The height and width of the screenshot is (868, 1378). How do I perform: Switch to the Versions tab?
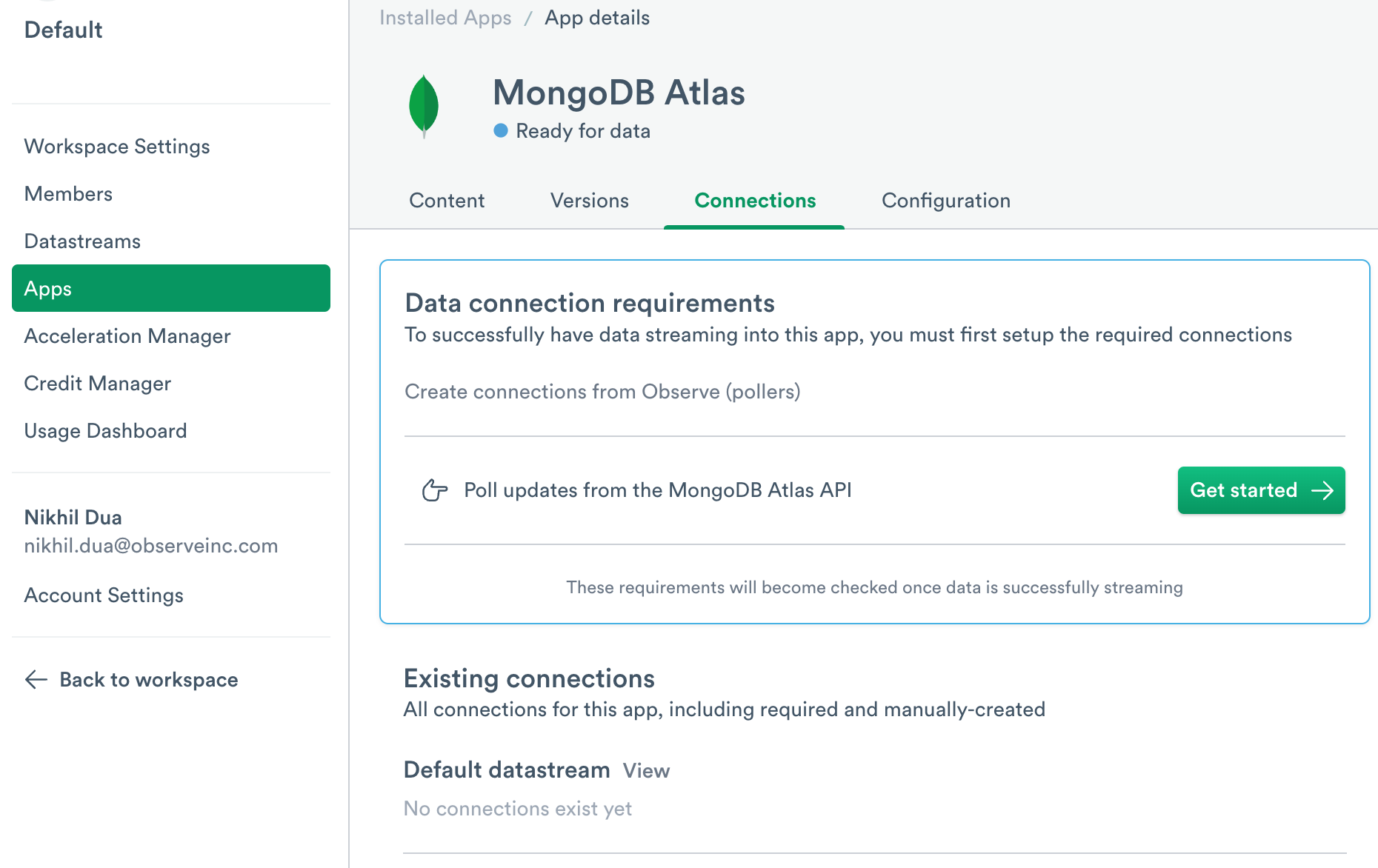[590, 201]
